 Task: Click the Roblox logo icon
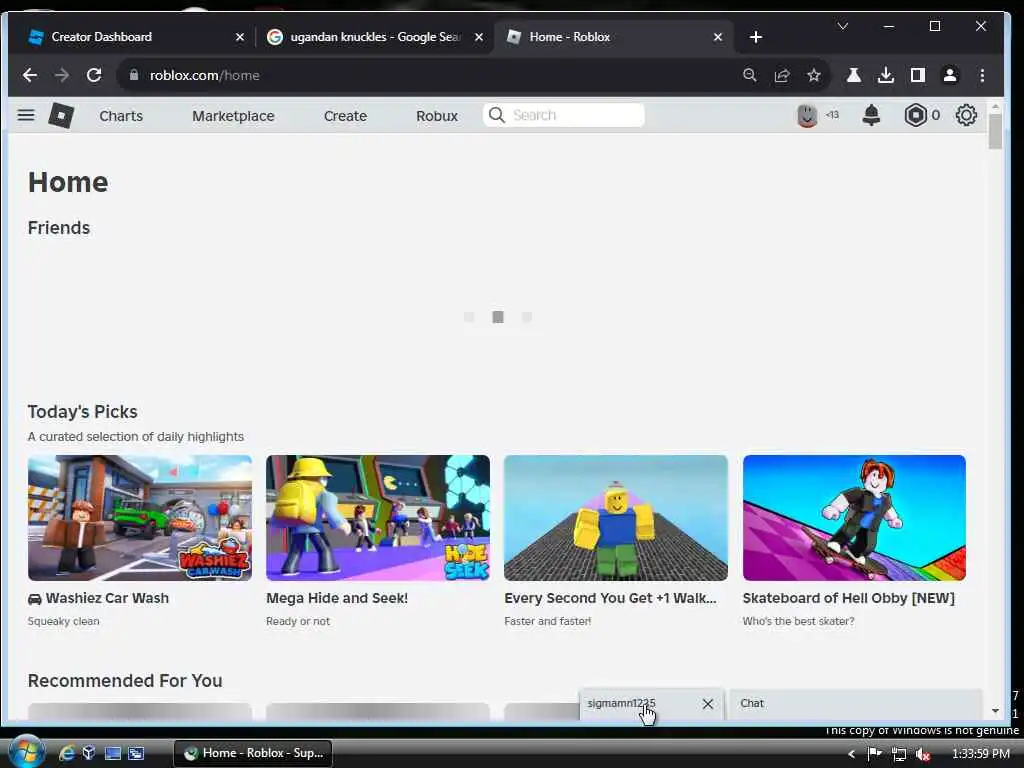(x=61, y=116)
